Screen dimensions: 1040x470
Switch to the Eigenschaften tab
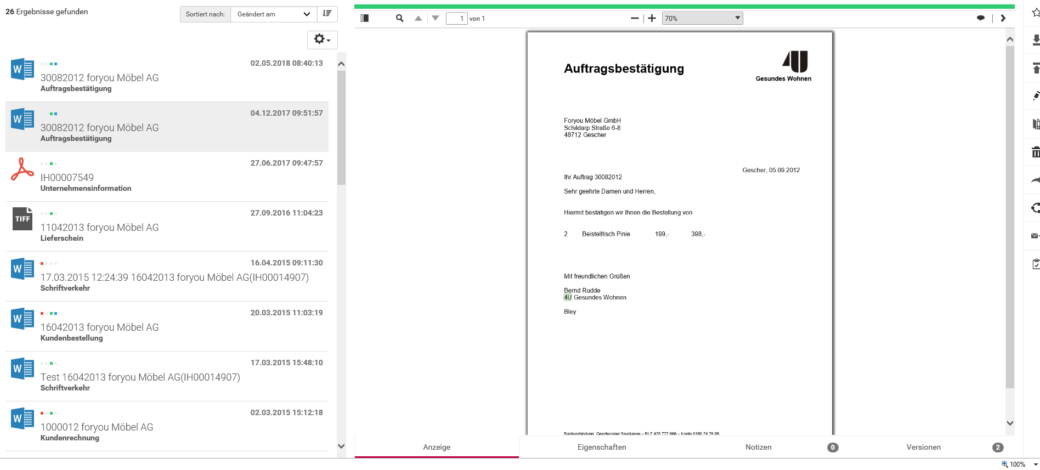point(602,447)
